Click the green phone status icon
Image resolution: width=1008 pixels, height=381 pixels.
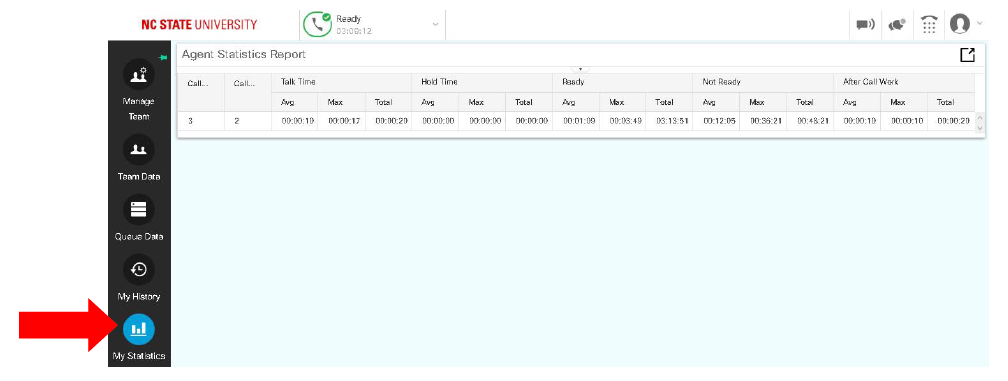317,25
